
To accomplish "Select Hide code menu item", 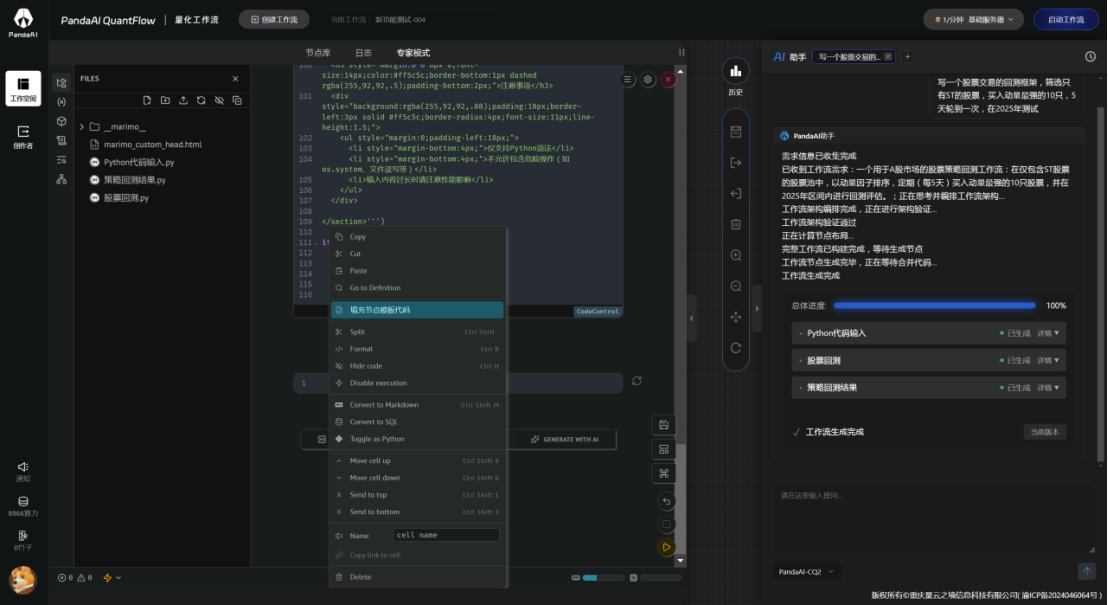I will coord(417,365).
